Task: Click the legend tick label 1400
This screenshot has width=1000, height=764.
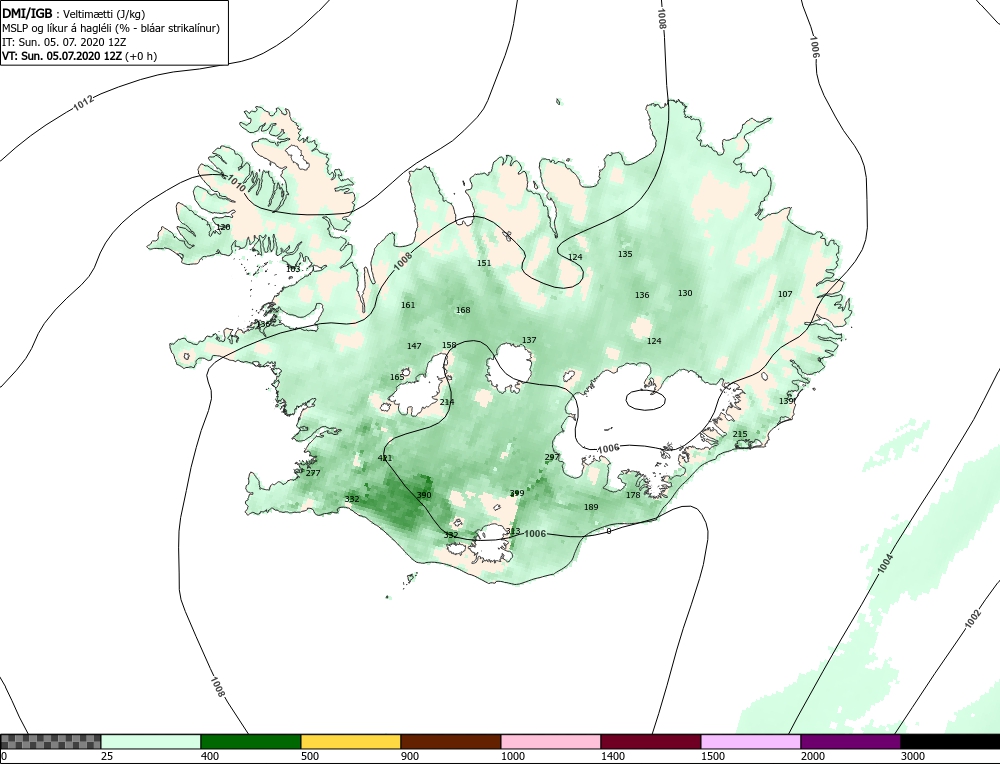Action: coord(612,756)
